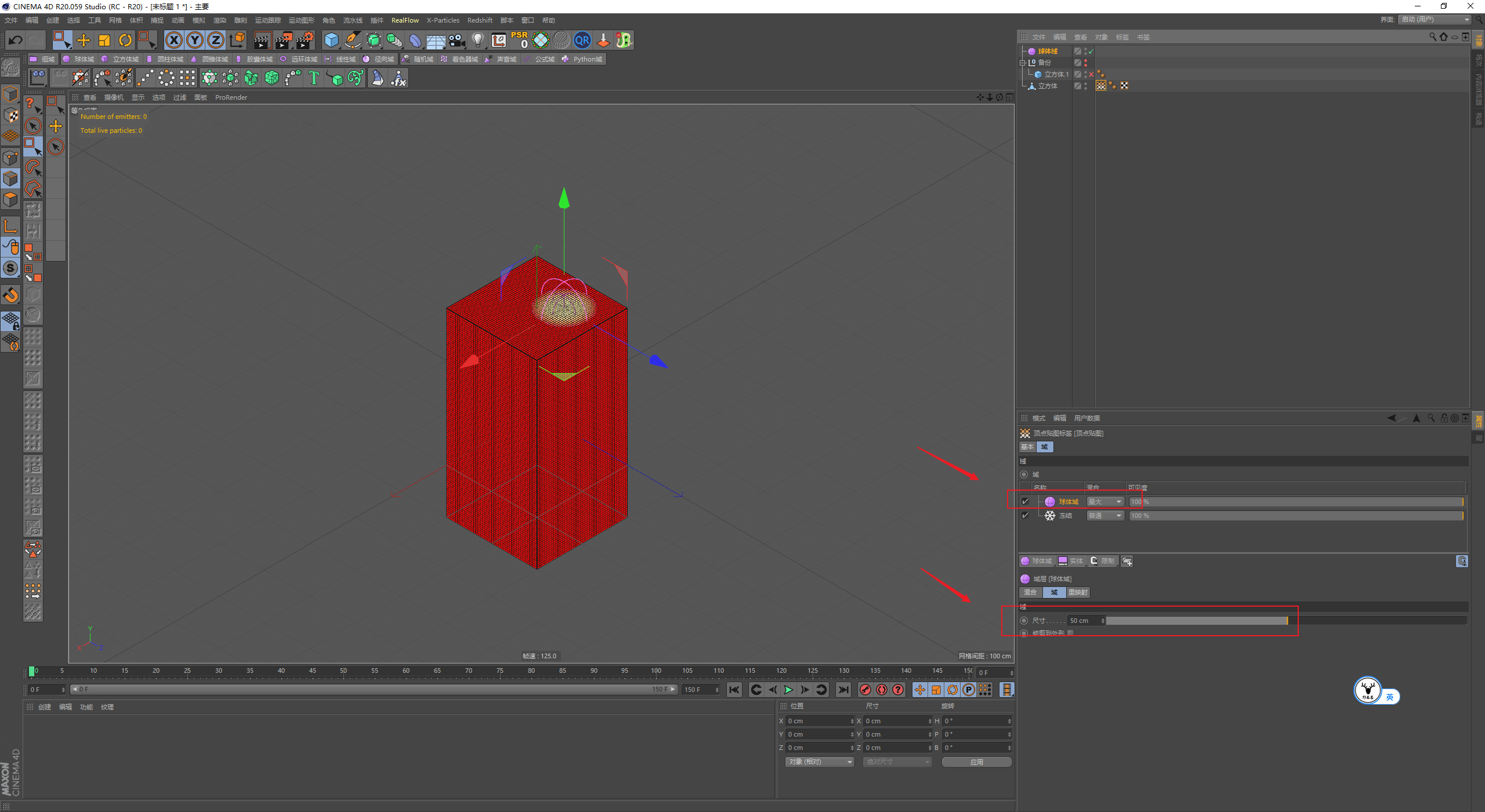
Task: Click the Undo arrow icon
Action: point(16,40)
